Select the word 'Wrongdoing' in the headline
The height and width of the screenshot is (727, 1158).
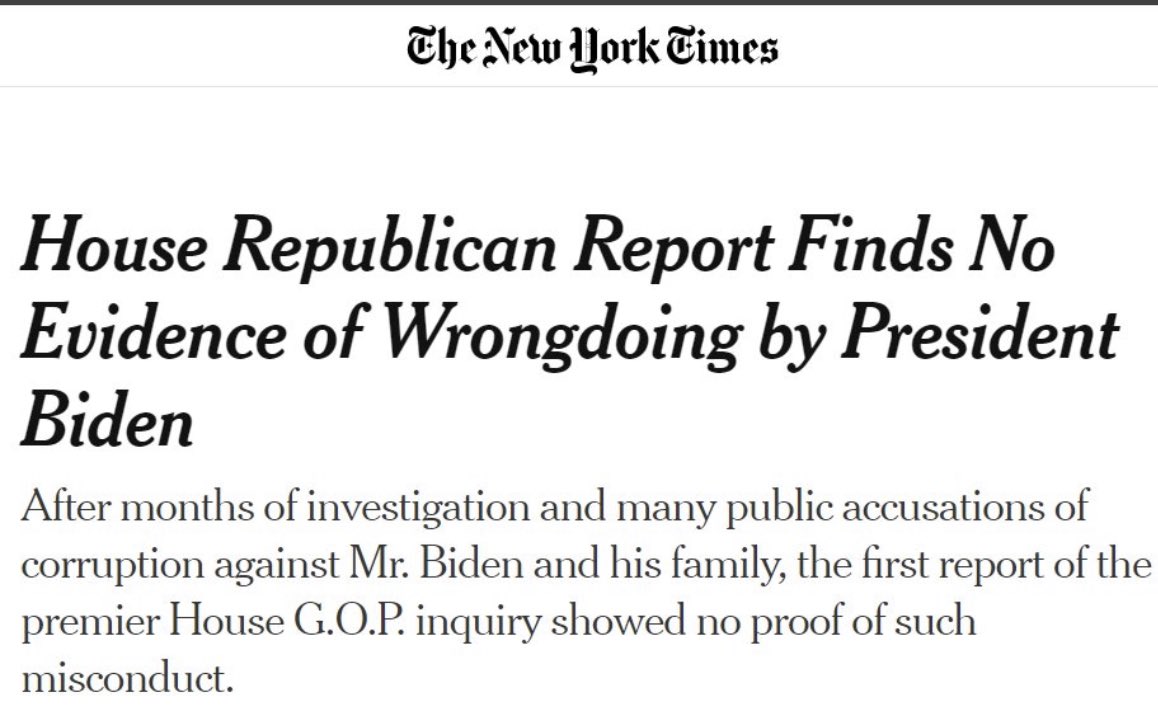pos(563,337)
